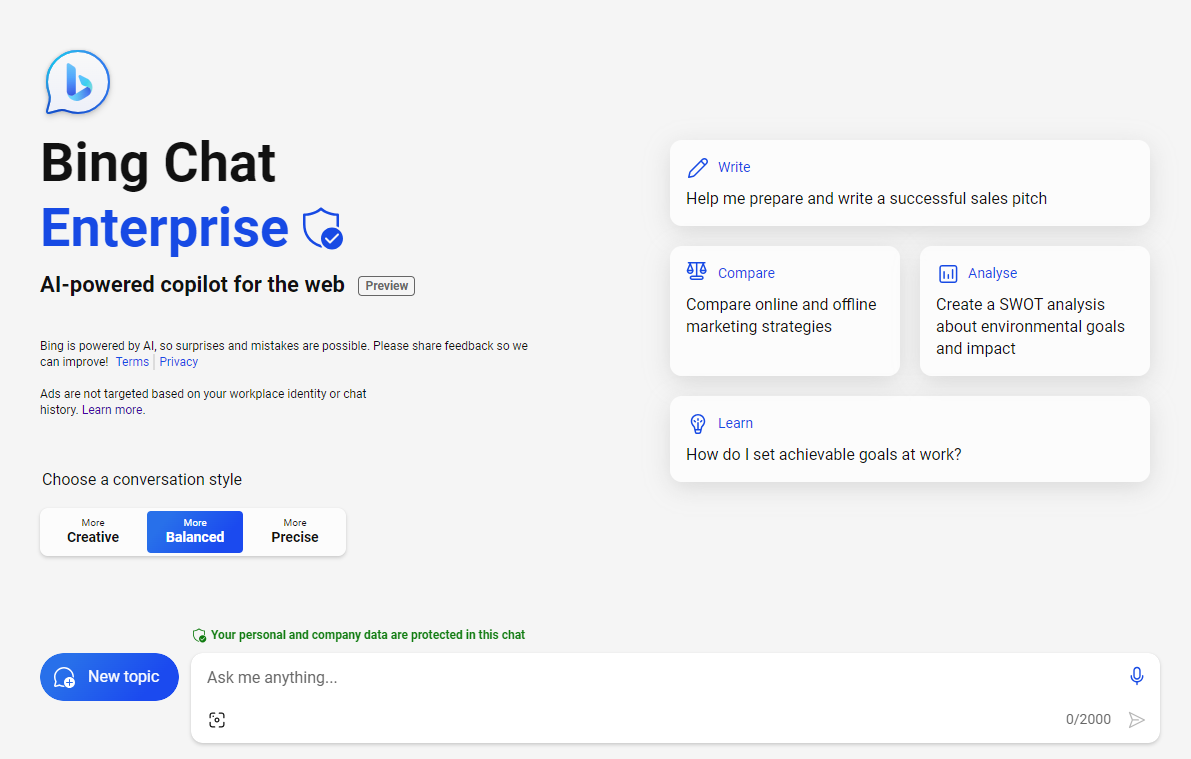Select the SWOT analysis Analyse suggestion card
The width and height of the screenshot is (1191, 759).
(1034, 311)
